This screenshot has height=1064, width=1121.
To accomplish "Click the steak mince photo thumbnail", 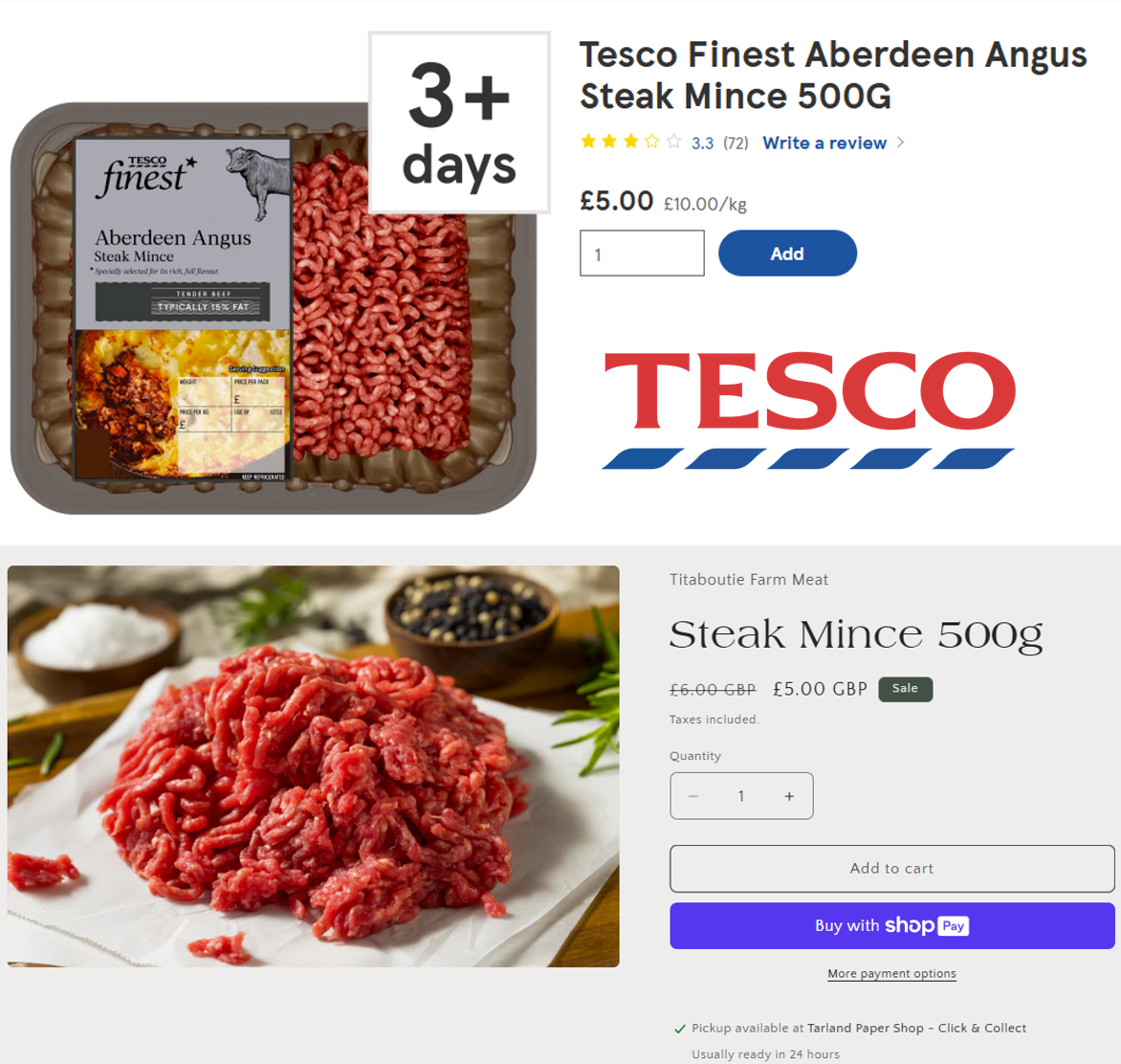I will pos(313,765).
